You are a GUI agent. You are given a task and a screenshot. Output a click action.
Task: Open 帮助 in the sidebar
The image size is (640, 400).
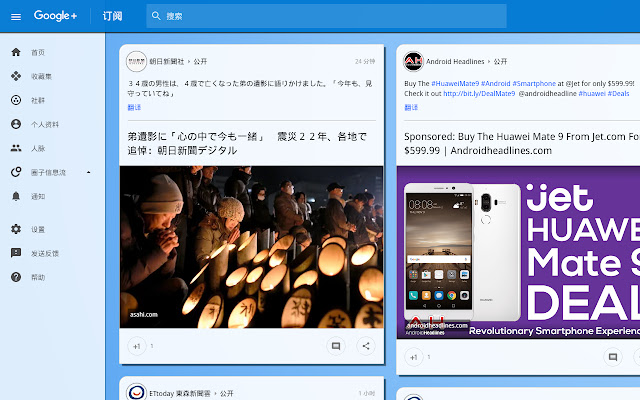coord(38,278)
